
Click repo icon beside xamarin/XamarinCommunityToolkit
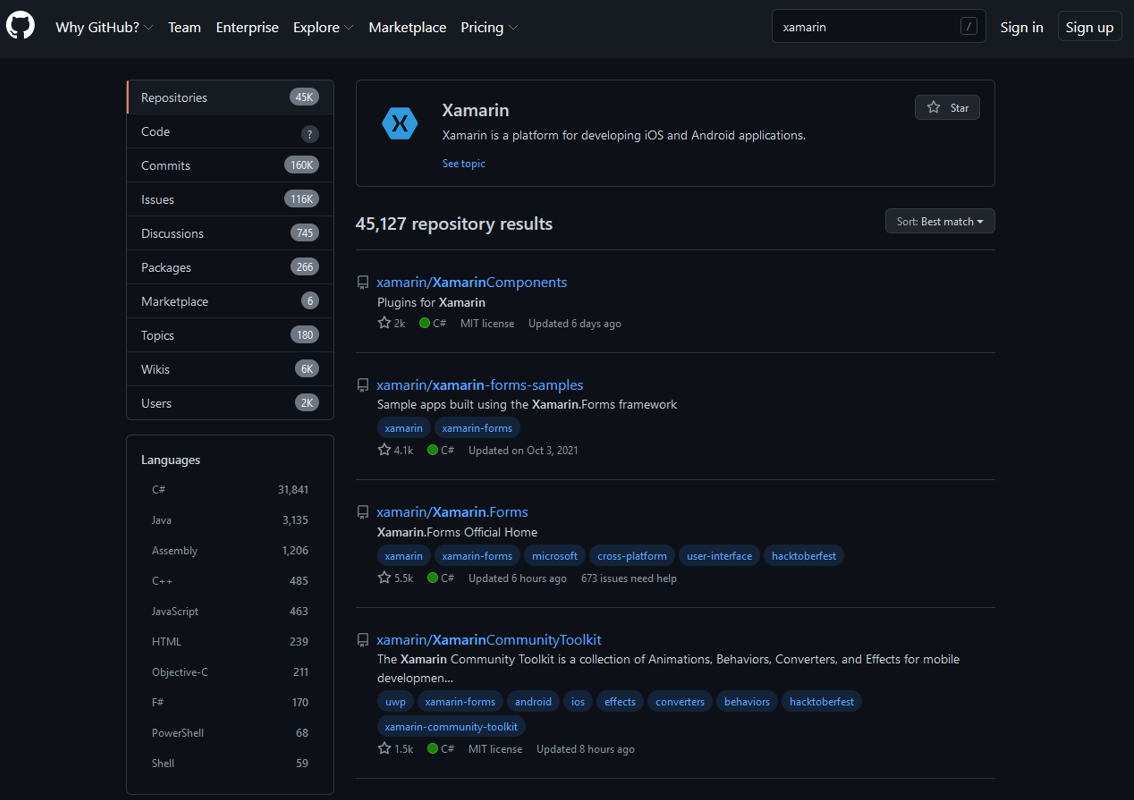coord(363,640)
